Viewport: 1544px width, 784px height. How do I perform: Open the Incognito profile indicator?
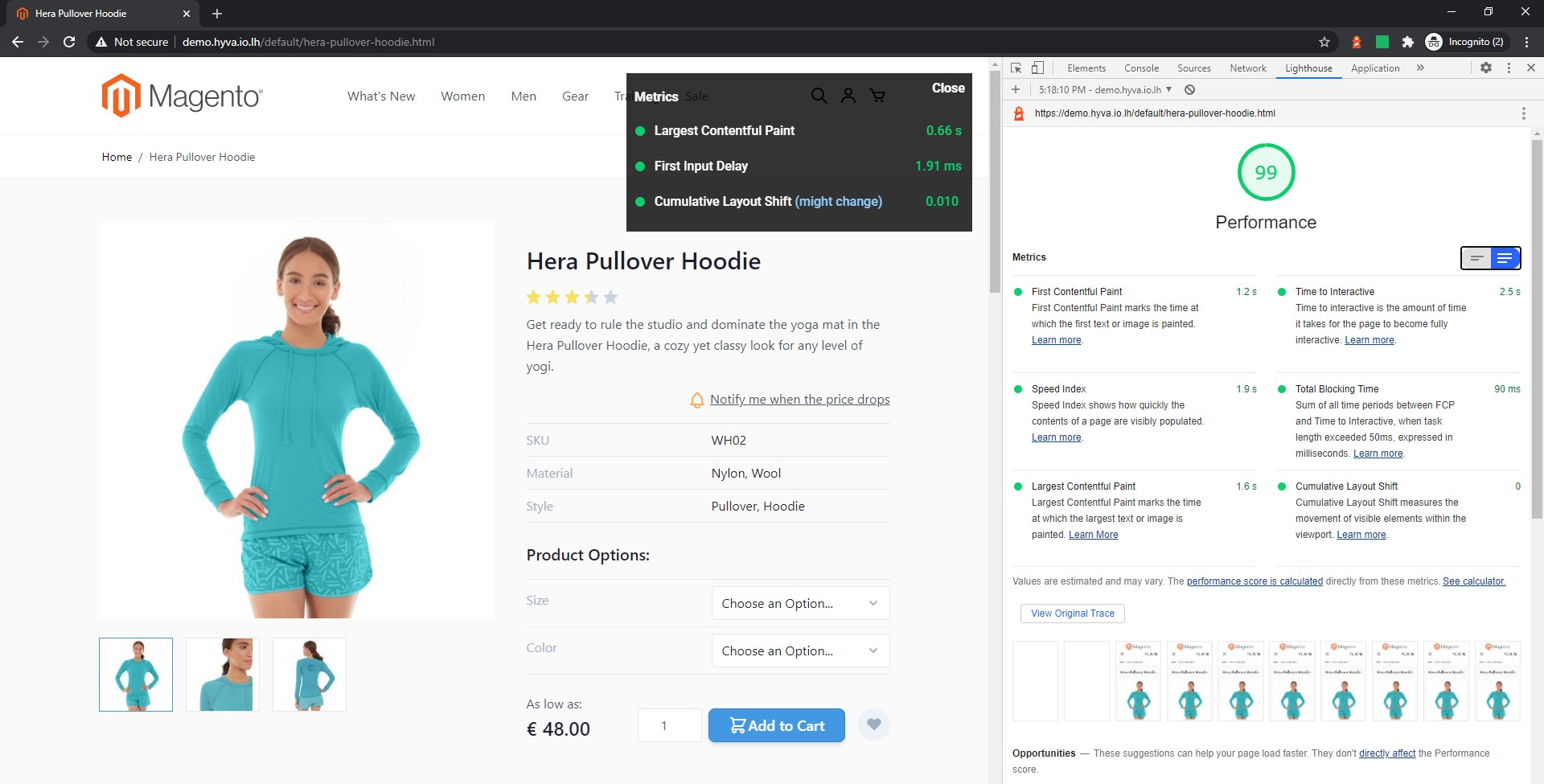click(x=1465, y=42)
